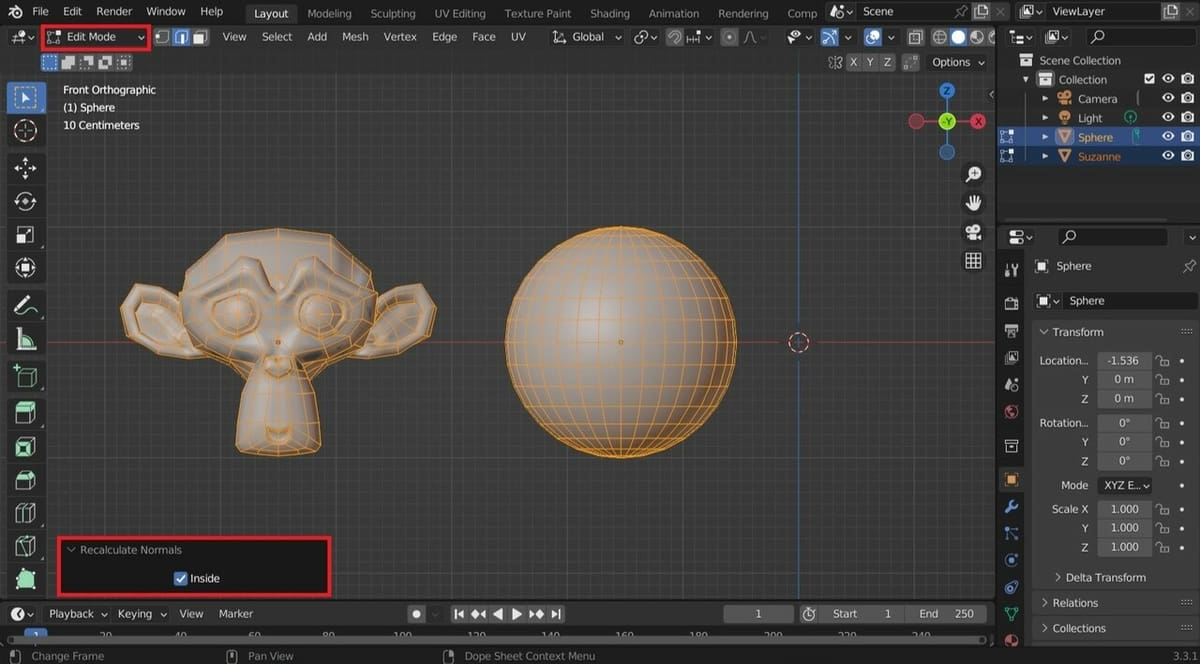The width and height of the screenshot is (1200, 664).
Task: Click the pan view hand icon
Action: pos(973,204)
